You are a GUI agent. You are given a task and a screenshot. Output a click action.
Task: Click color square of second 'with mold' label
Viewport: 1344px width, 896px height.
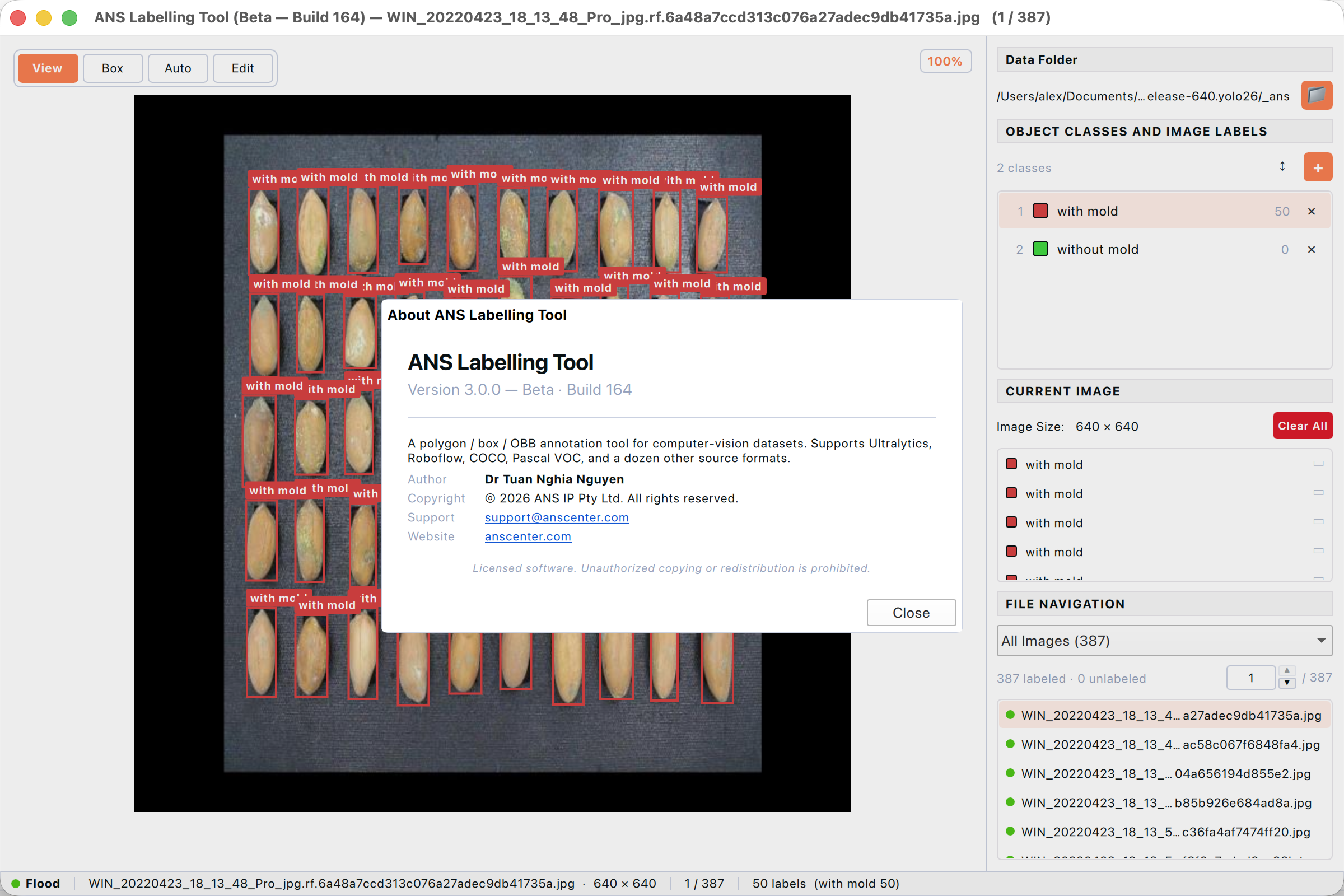click(x=1011, y=493)
